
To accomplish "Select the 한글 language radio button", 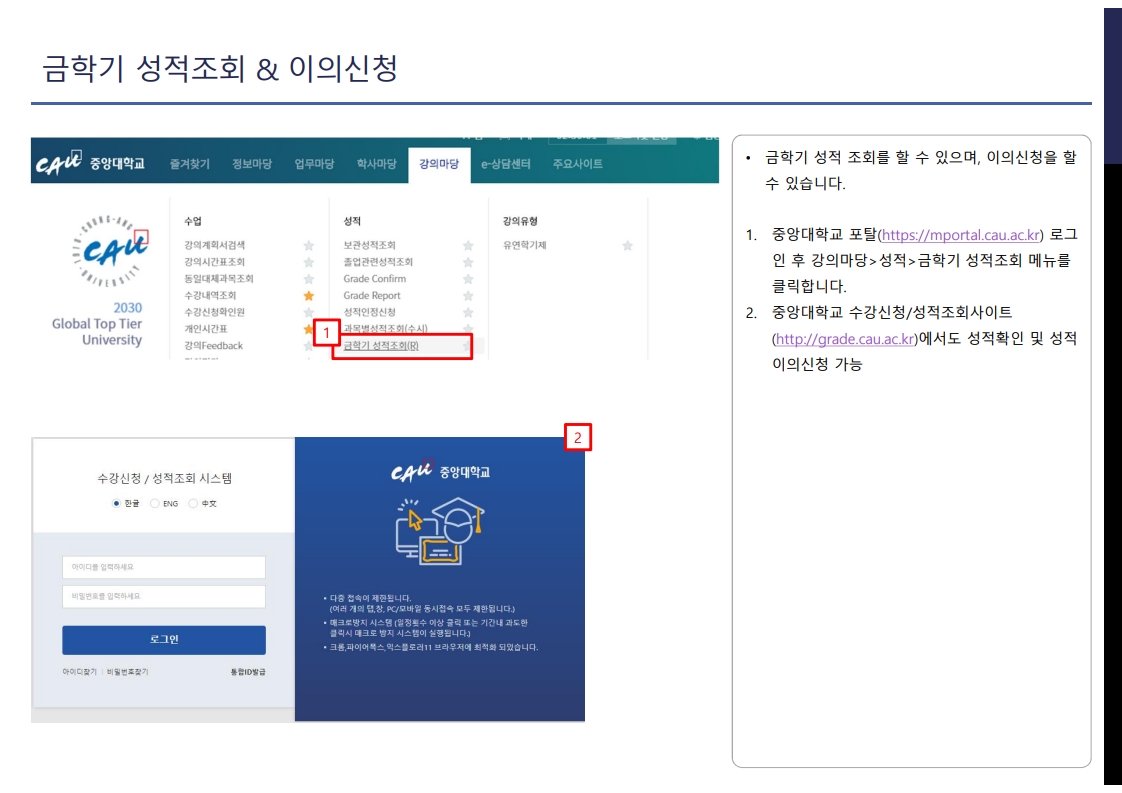I will pos(117,503).
